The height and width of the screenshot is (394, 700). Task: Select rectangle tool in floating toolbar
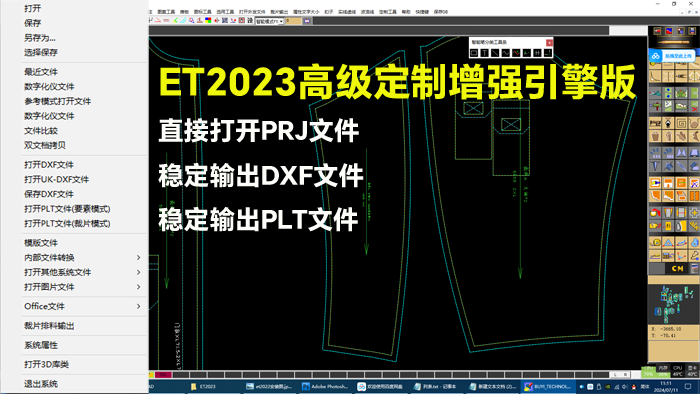pos(474,53)
